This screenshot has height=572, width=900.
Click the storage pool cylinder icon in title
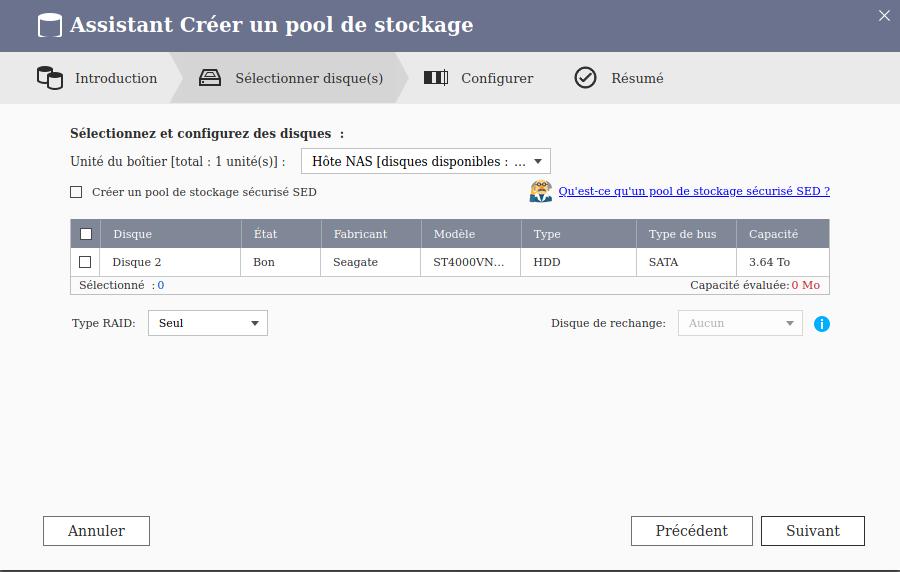point(50,25)
